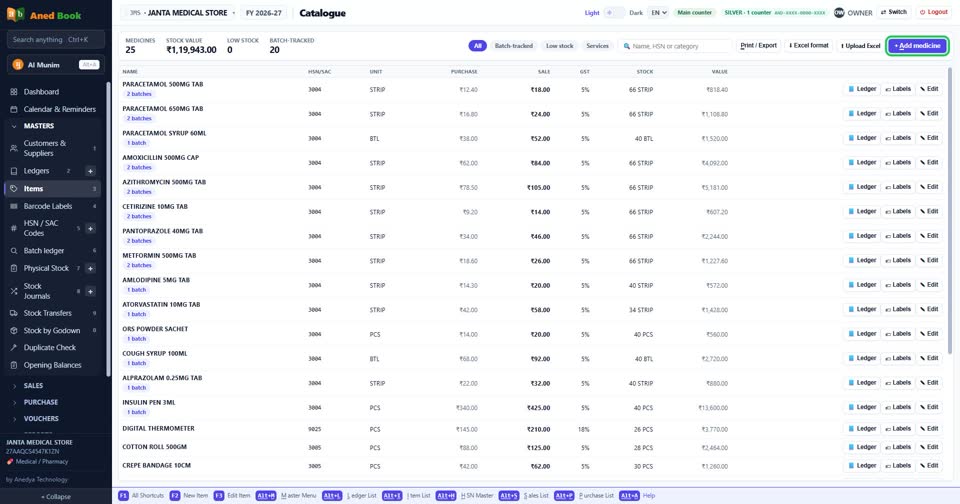Select the Batch-tracked filter pill
This screenshot has width=960, height=504.
[x=514, y=46]
